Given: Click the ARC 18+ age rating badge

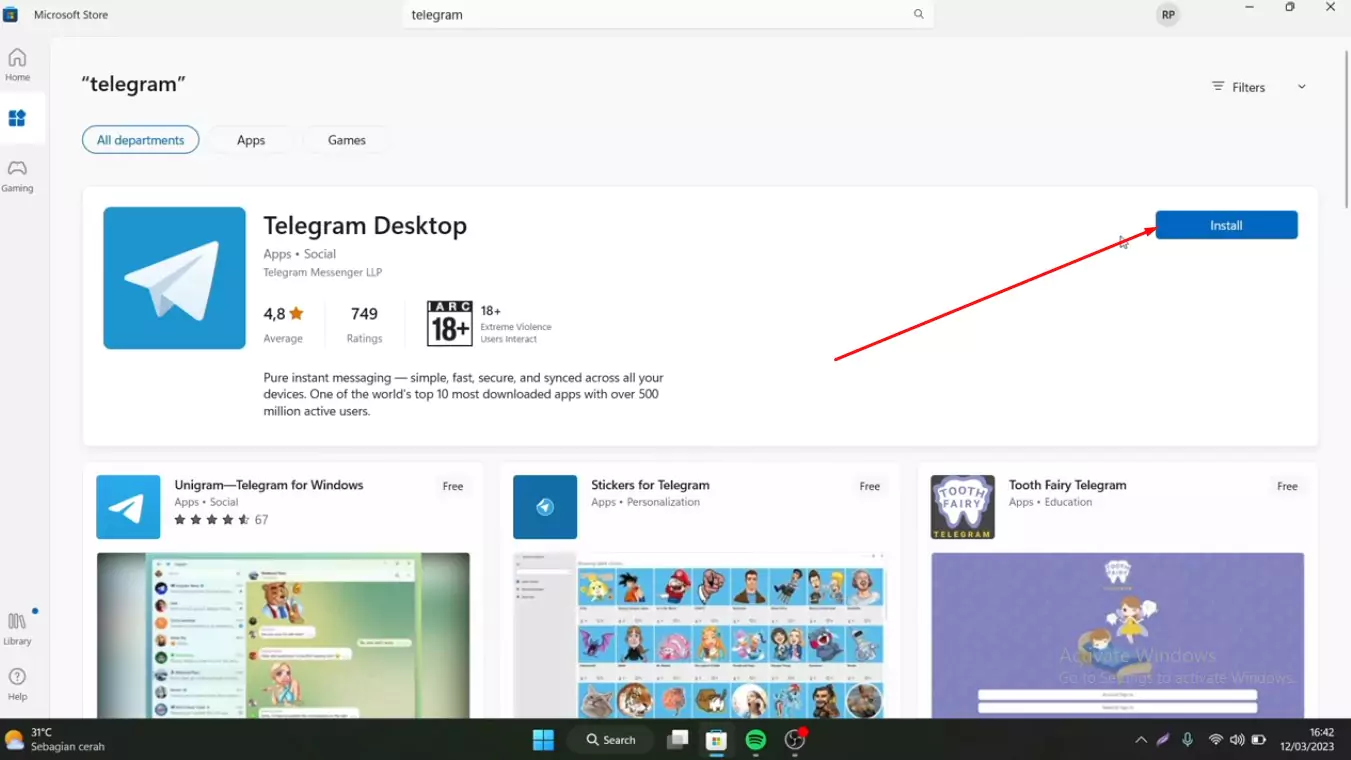Looking at the screenshot, I should click(x=449, y=323).
